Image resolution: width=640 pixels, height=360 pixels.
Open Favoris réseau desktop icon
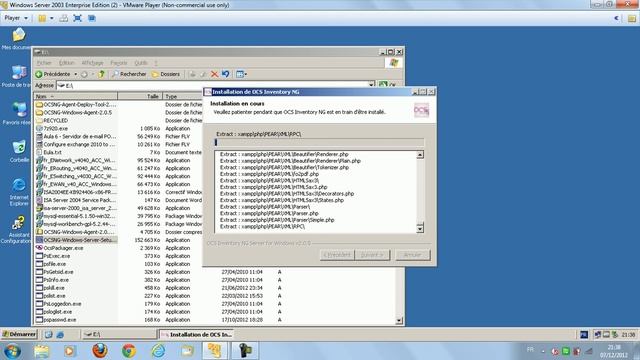coord(18,114)
